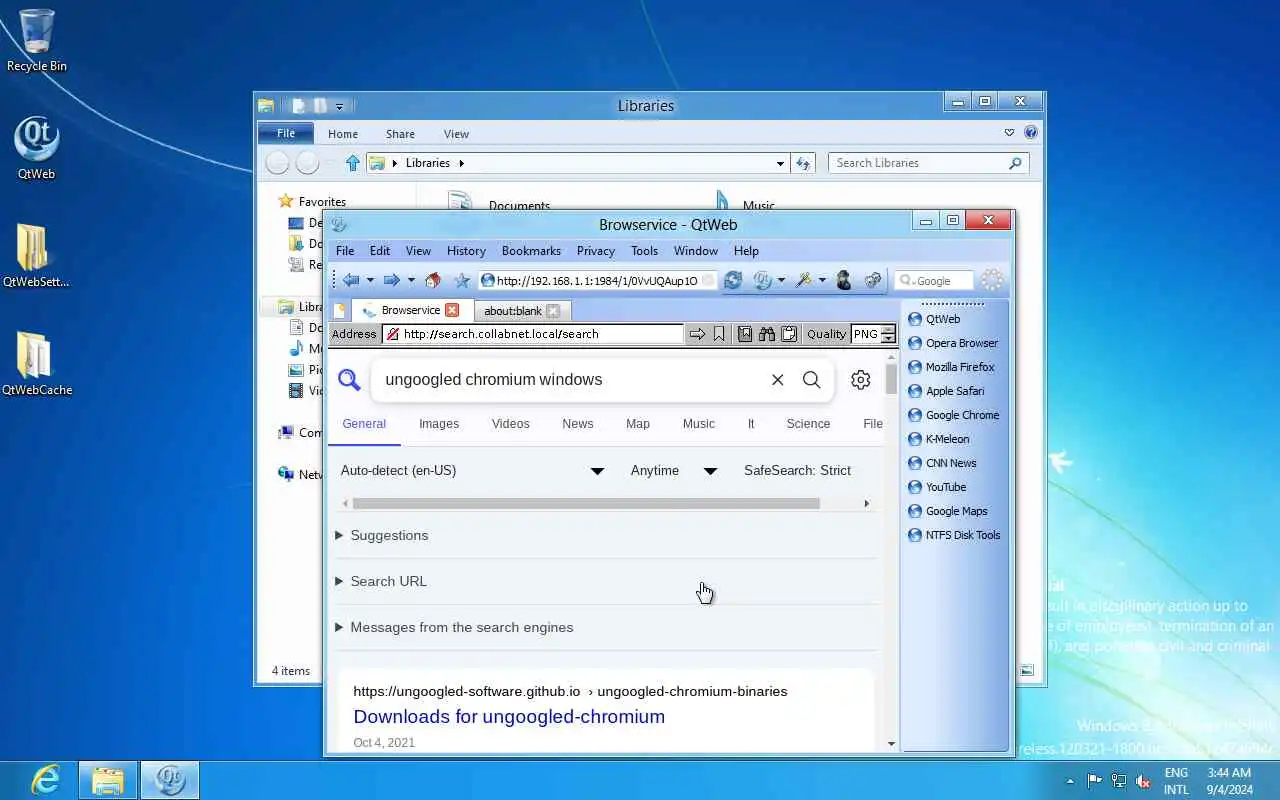The height and width of the screenshot is (800, 1280).
Task: Open the QtWeb logo dropdown arrow
Action: [781, 281]
